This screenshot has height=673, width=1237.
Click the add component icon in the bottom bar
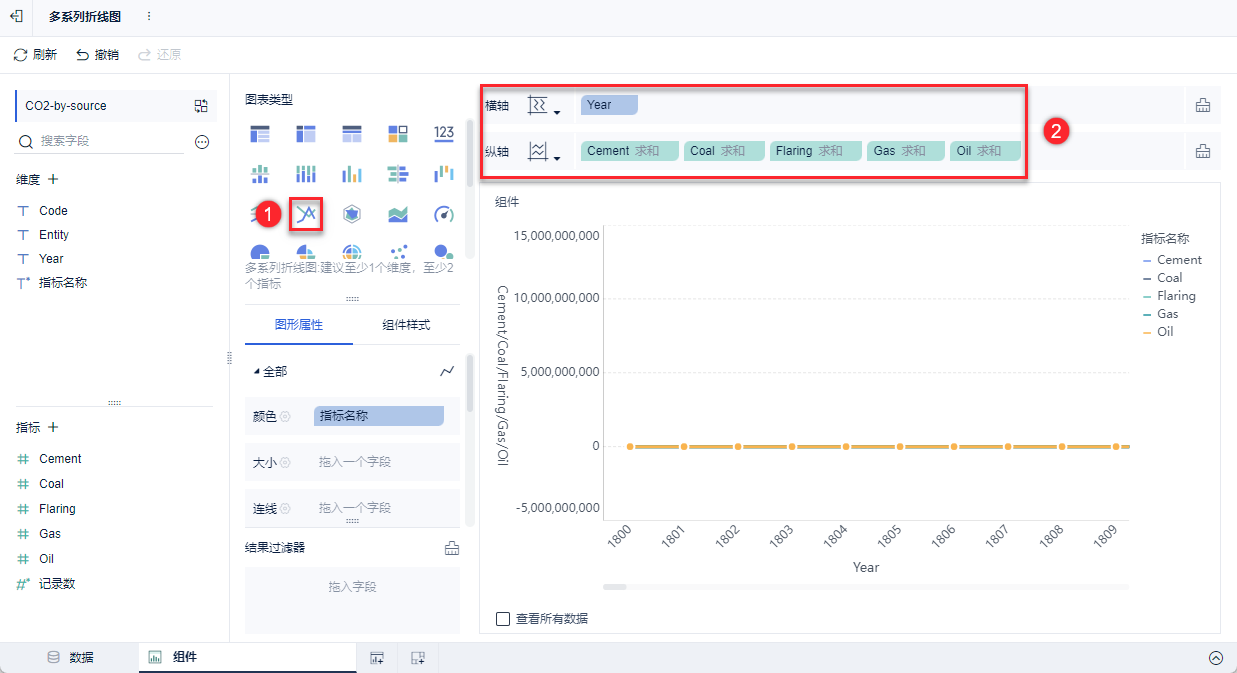(x=377, y=658)
